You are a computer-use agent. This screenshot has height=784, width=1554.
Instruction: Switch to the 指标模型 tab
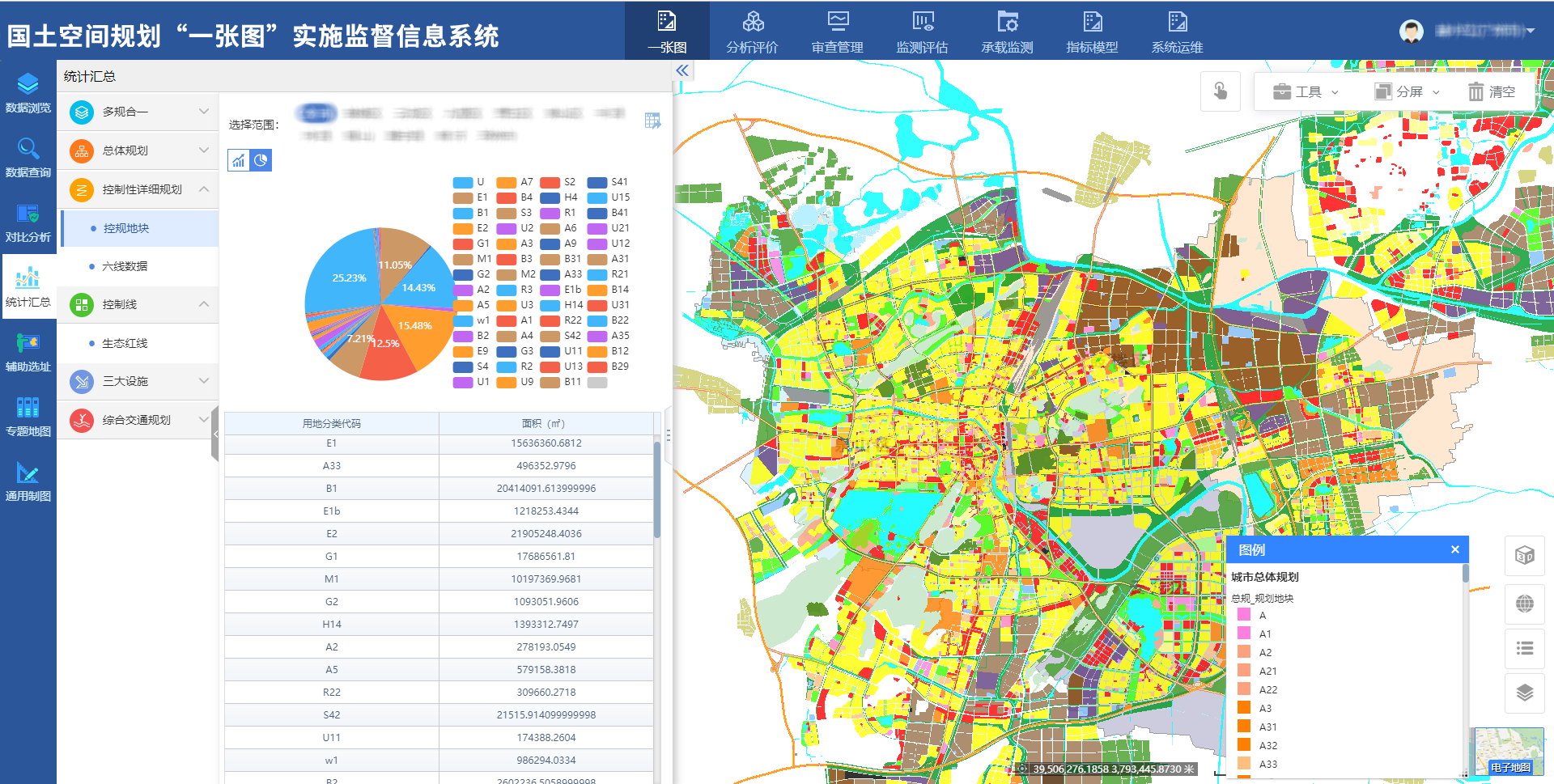[x=1092, y=31]
